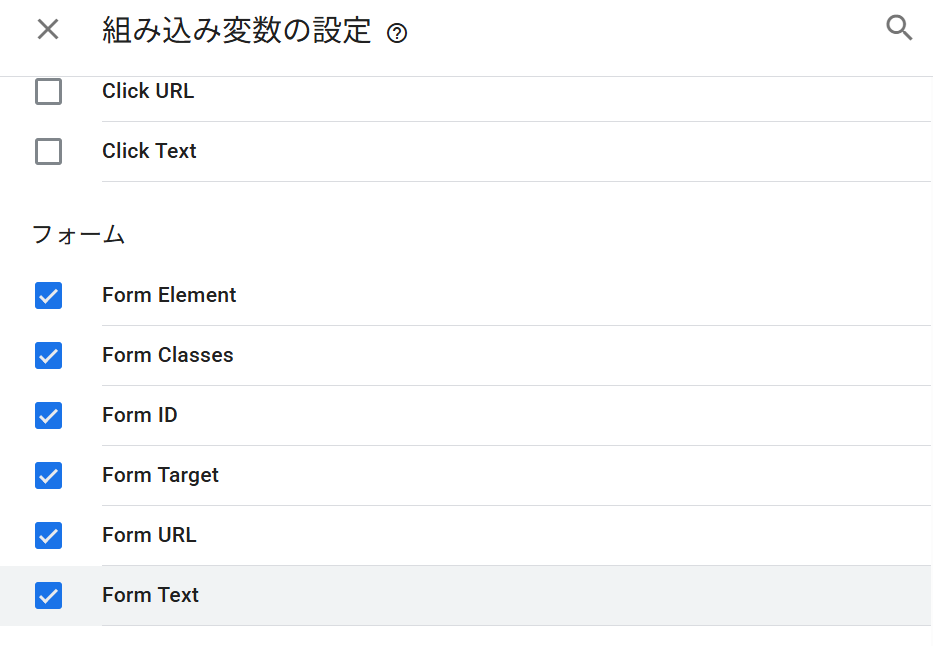Uncheck the Form Classes checkbox
933x646 pixels.
click(48, 356)
